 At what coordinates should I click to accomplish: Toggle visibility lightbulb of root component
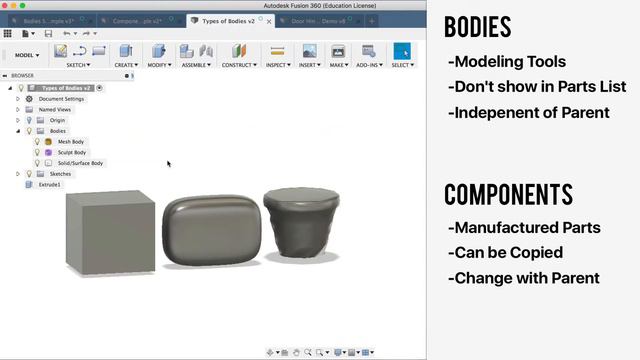pyautogui.click(x=21, y=88)
